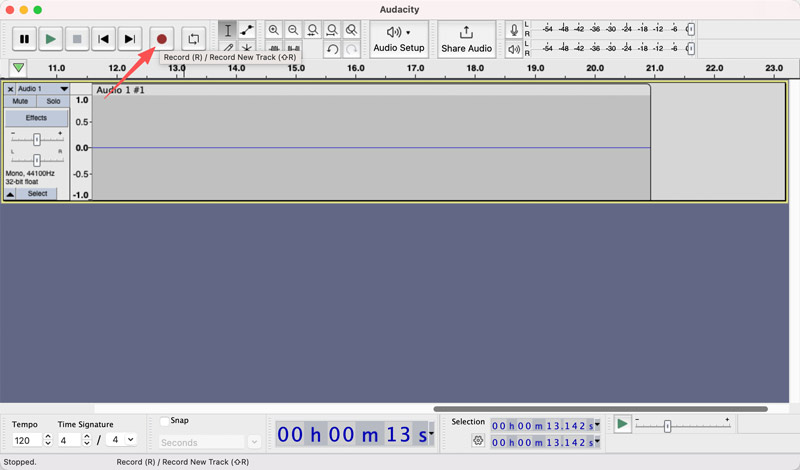Click the Share Audio button
The width and height of the screenshot is (800, 470).
466,39
